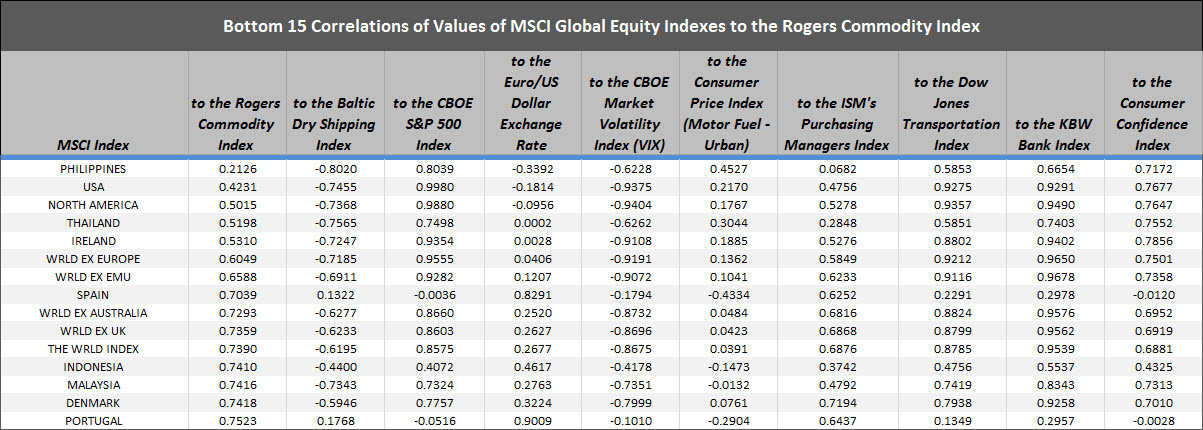Select the Baltic Dry Shipping Index header

pyautogui.click(x=334, y=124)
